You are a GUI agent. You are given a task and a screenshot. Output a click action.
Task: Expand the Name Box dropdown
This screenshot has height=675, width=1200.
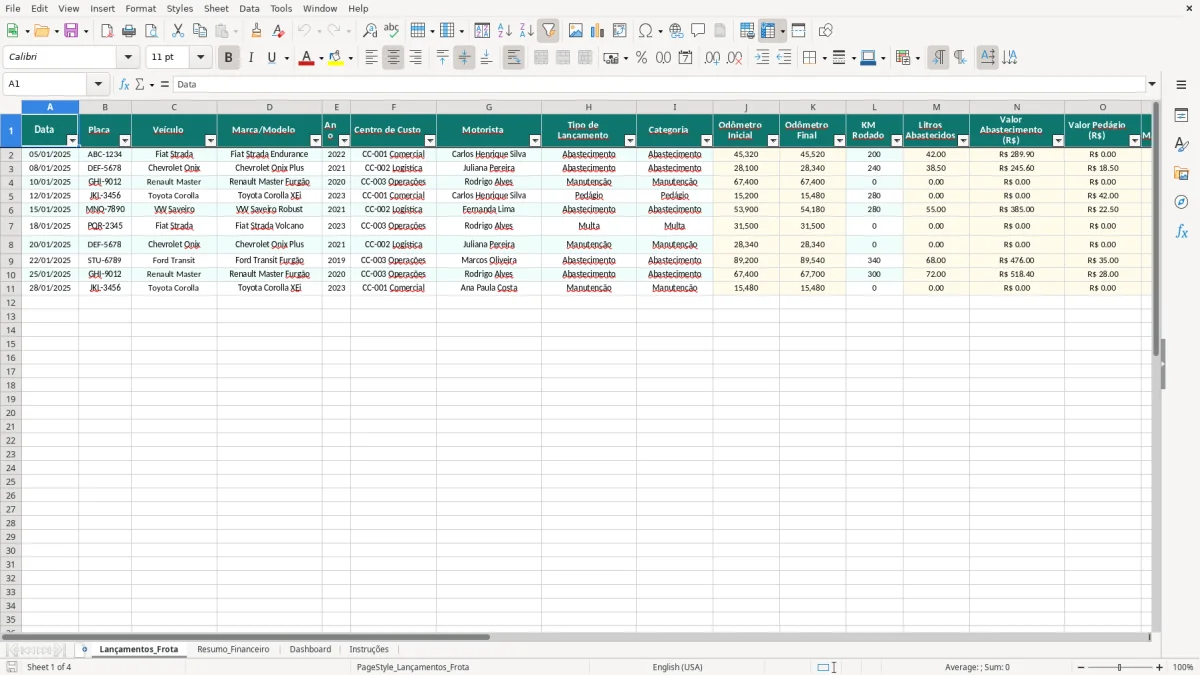[x=98, y=84]
